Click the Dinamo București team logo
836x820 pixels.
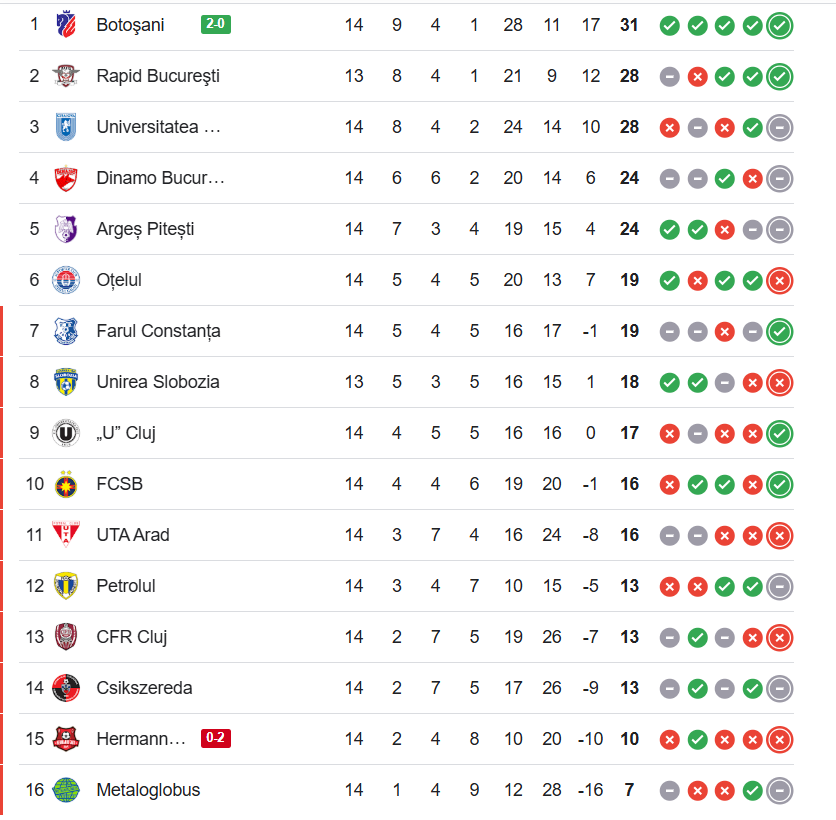click(x=67, y=178)
